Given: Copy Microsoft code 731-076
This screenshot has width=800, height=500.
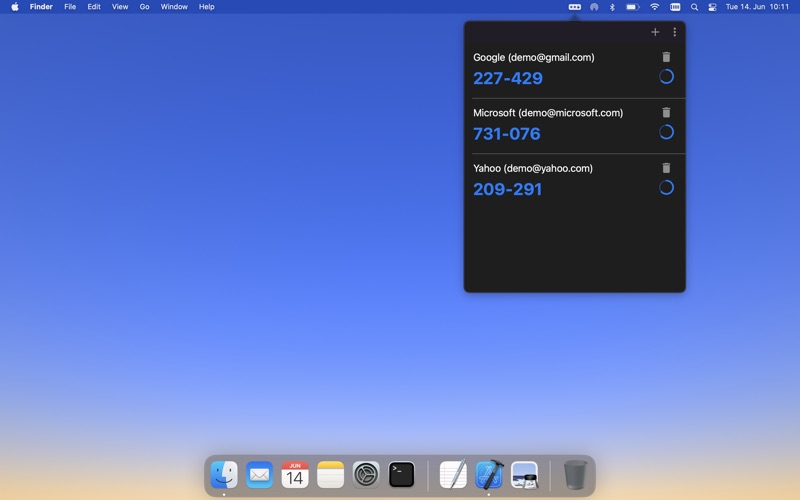Looking at the screenshot, I should coord(507,134).
